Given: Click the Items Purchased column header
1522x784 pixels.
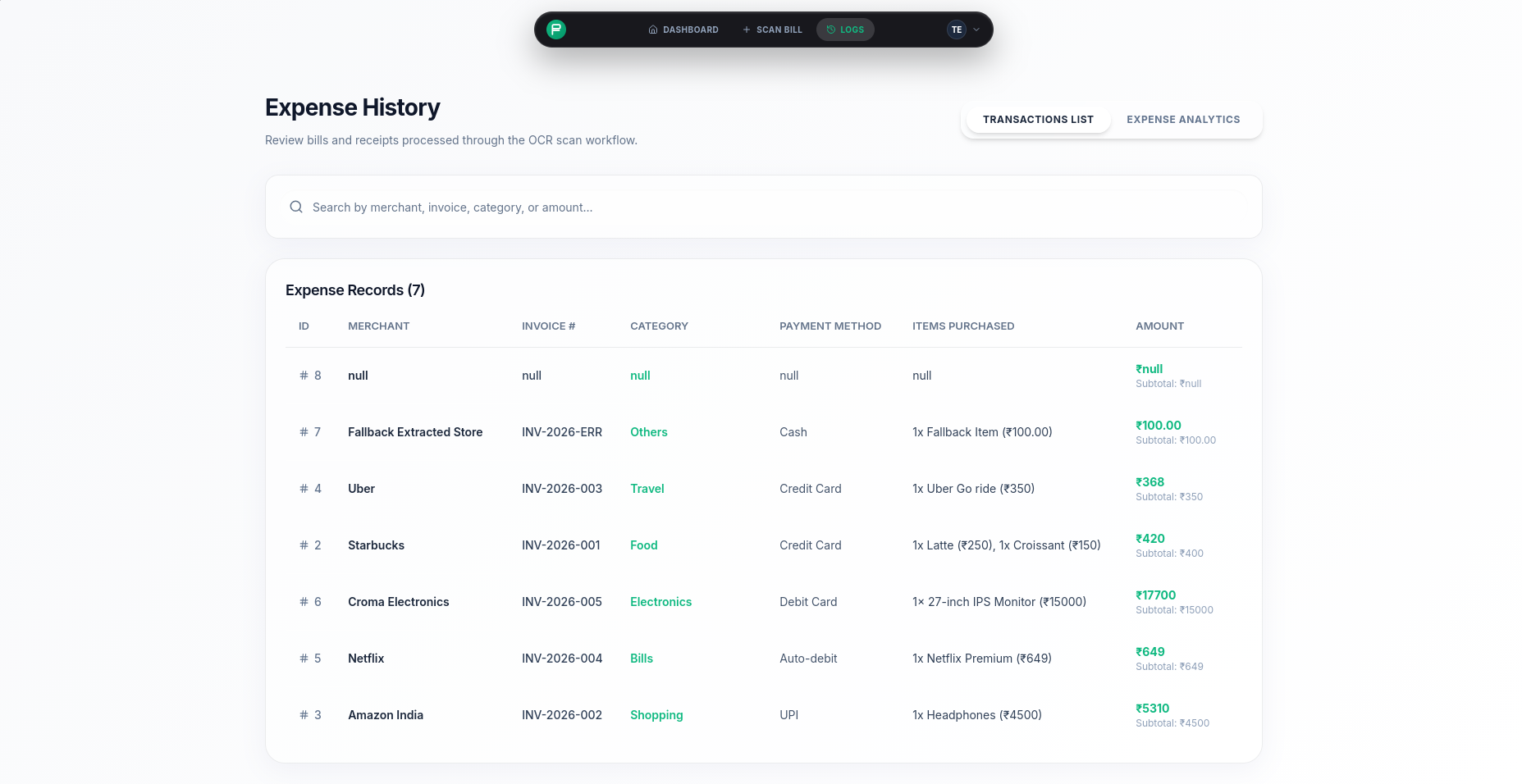Looking at the screenshot, I should 963,326.
